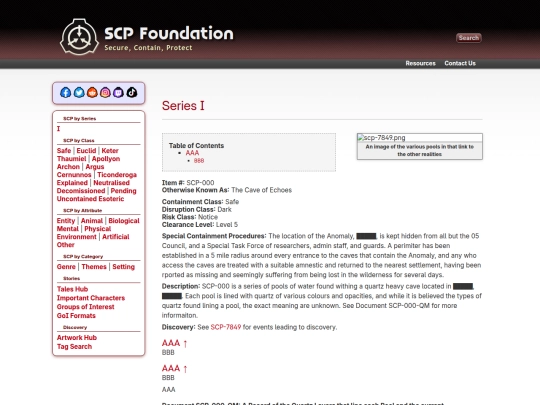Open the Reddit social icon
This screenshot has width=540, height=405.
(x=92, y=92)
